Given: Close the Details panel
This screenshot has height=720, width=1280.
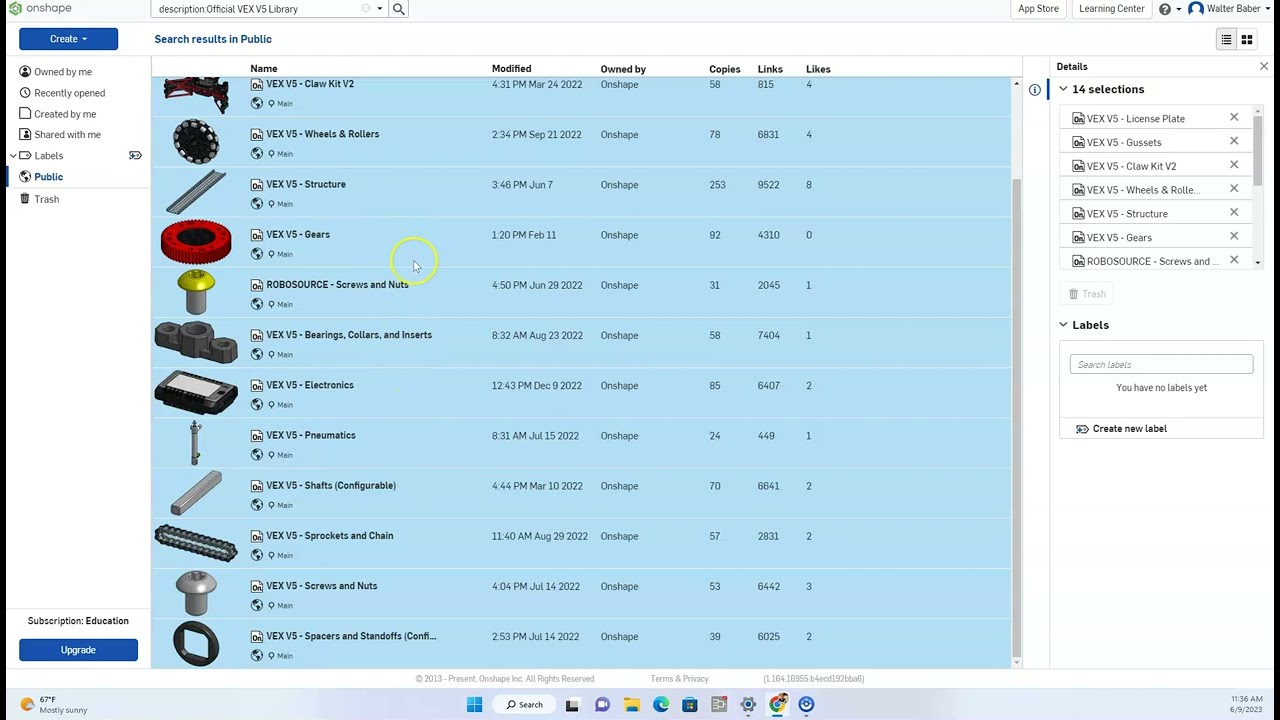Looking at the screenshot, I should point(1264,67).
